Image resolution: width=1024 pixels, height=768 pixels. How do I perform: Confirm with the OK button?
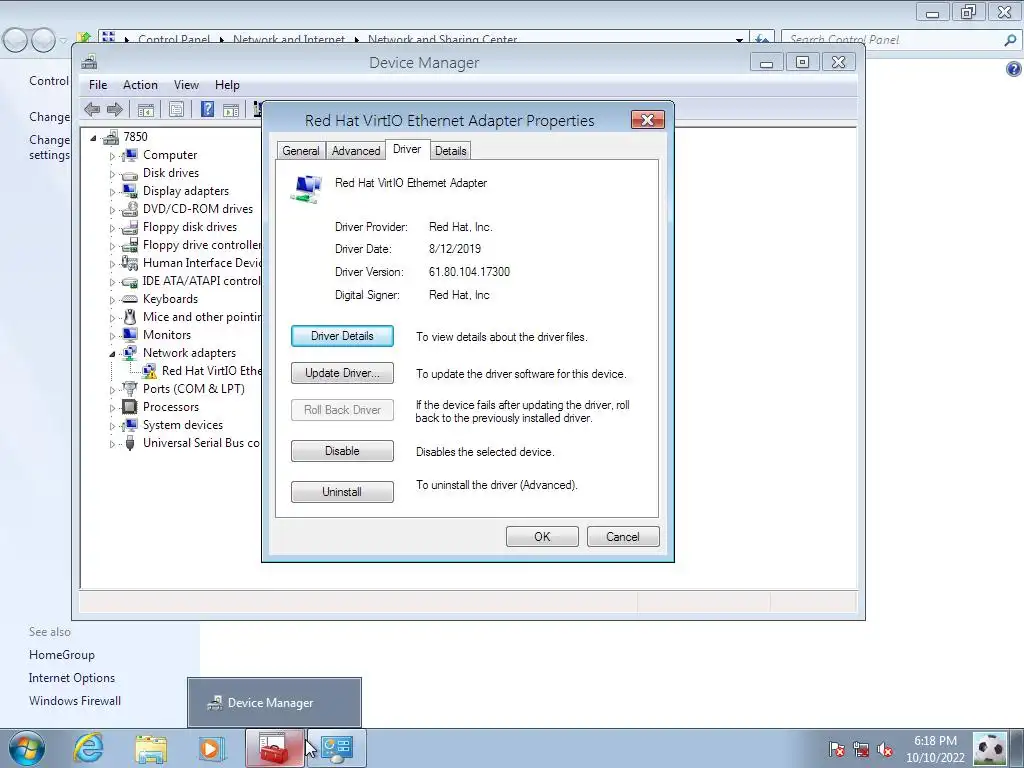(x=542, y=537)
